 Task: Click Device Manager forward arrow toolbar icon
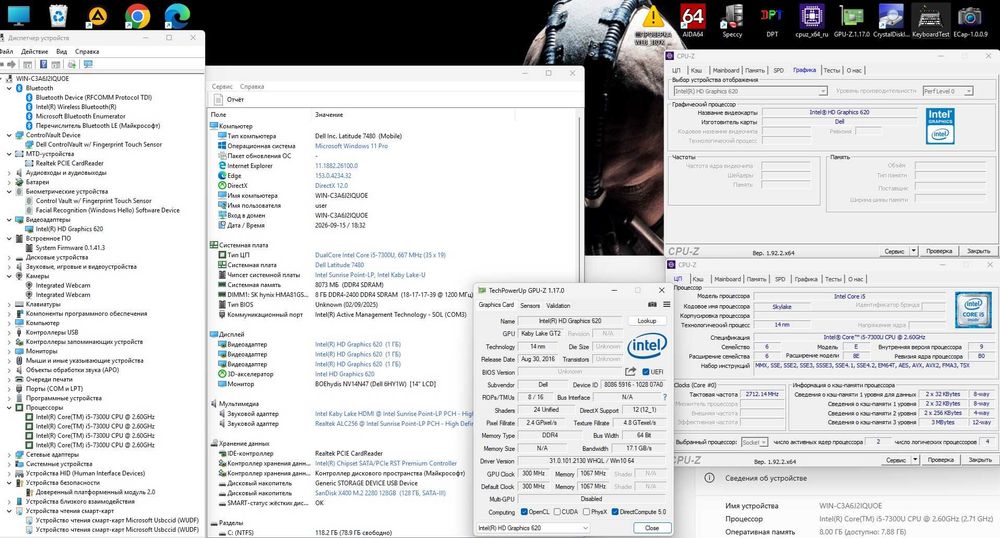[x=11, y=64]
